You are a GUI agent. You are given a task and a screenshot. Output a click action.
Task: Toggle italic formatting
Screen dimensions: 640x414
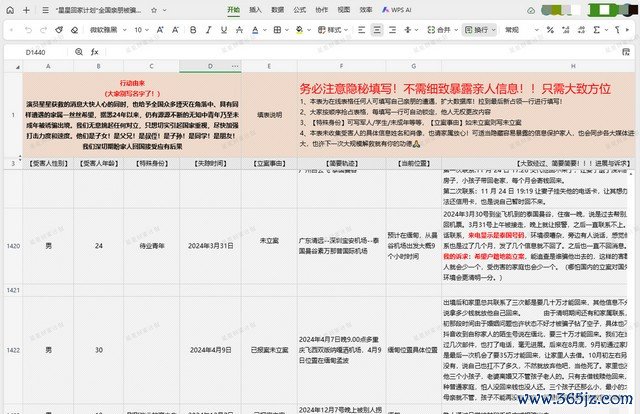[209, 30]
